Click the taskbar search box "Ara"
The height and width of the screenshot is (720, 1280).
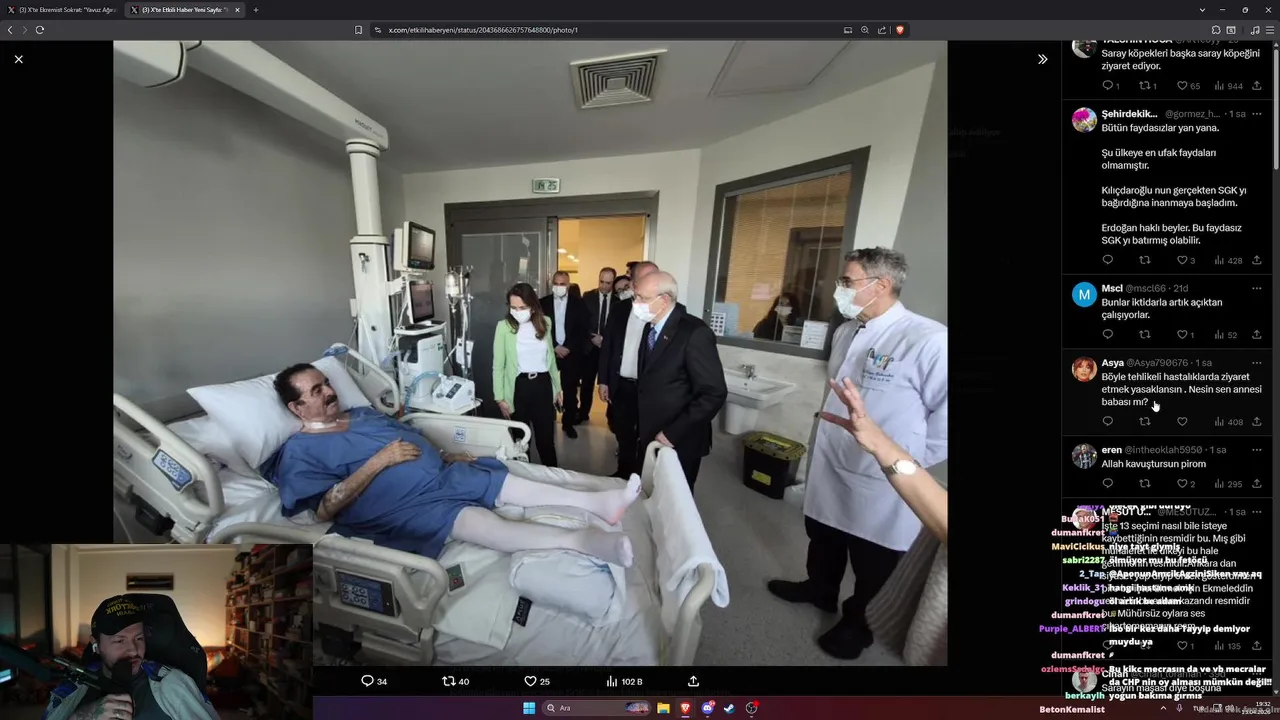[x=597, y=708]
